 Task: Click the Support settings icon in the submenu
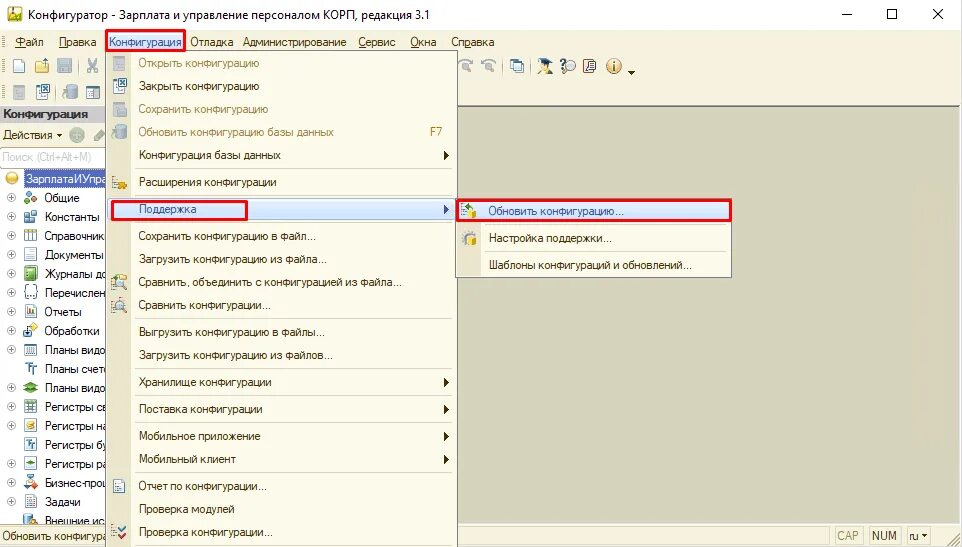[x=469, y=238]
